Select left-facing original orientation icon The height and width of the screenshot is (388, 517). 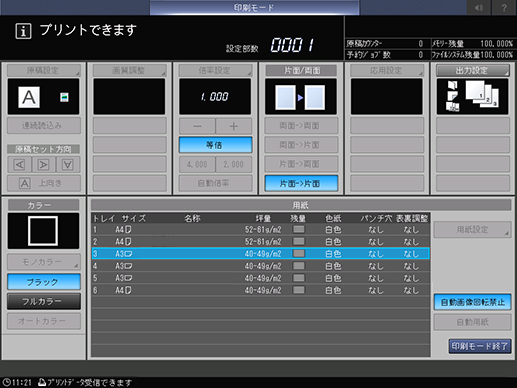pyautogui.click(x=20, y=165)
